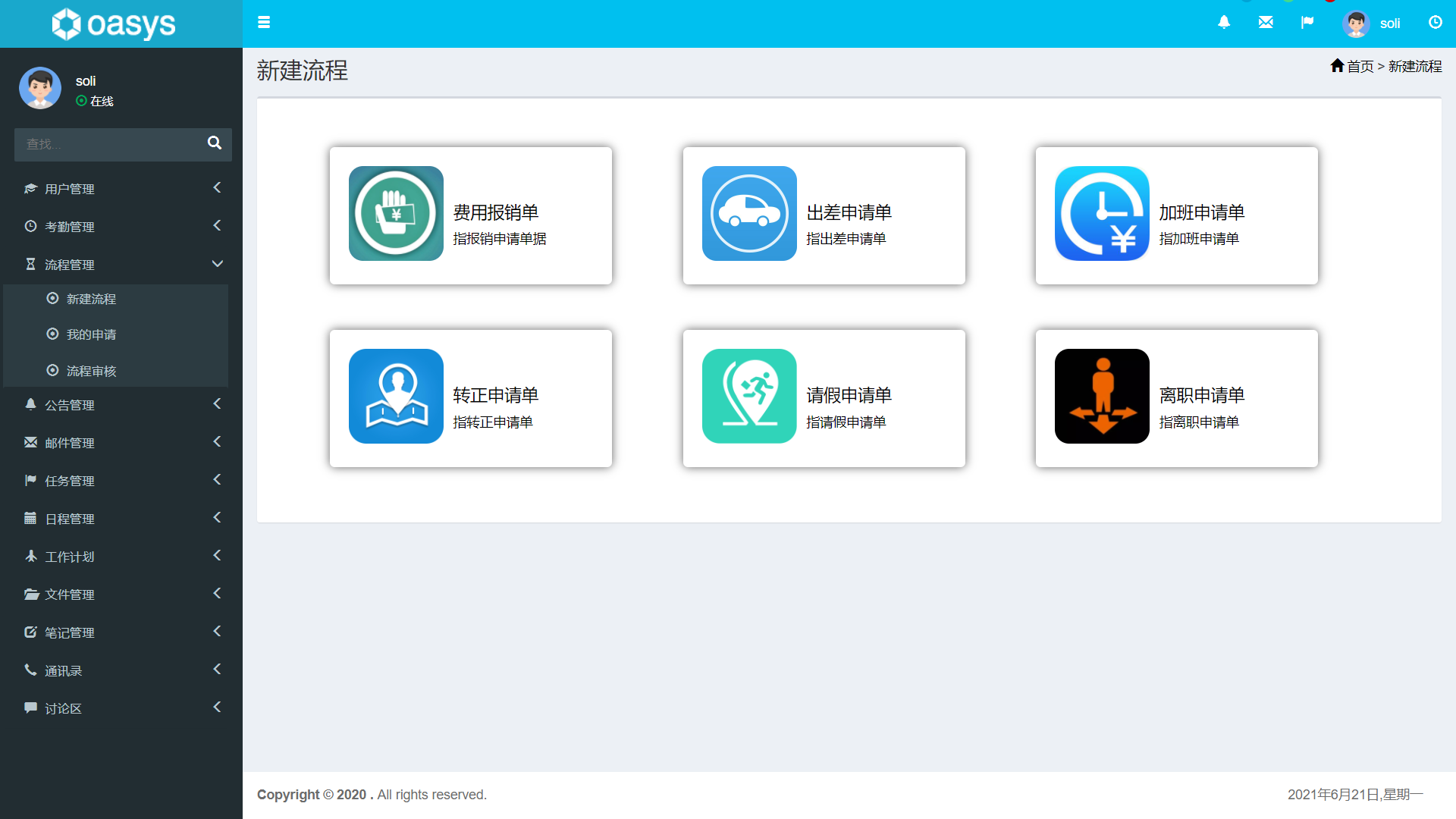Click the car icon on 出差申请单 card
The height and width of the screenshot is (819, 1456).
748,214
